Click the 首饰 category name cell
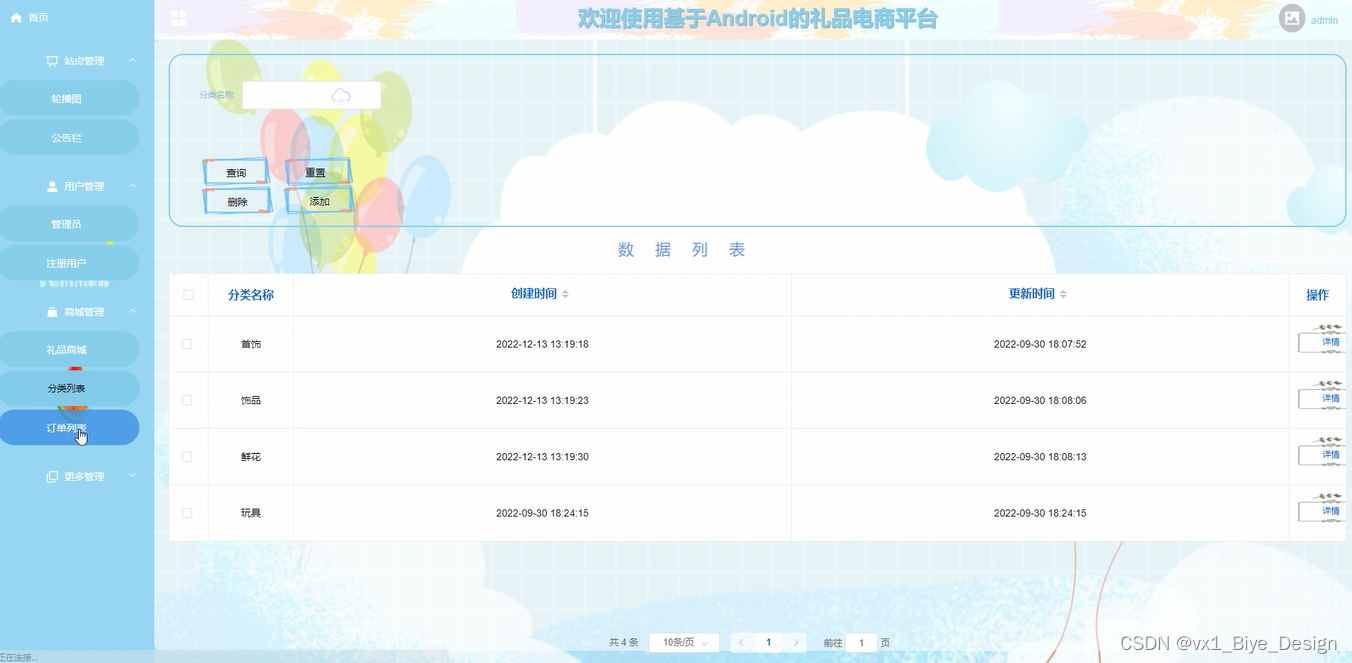This screenshot has width=1352, height=663. pos(251,344)
